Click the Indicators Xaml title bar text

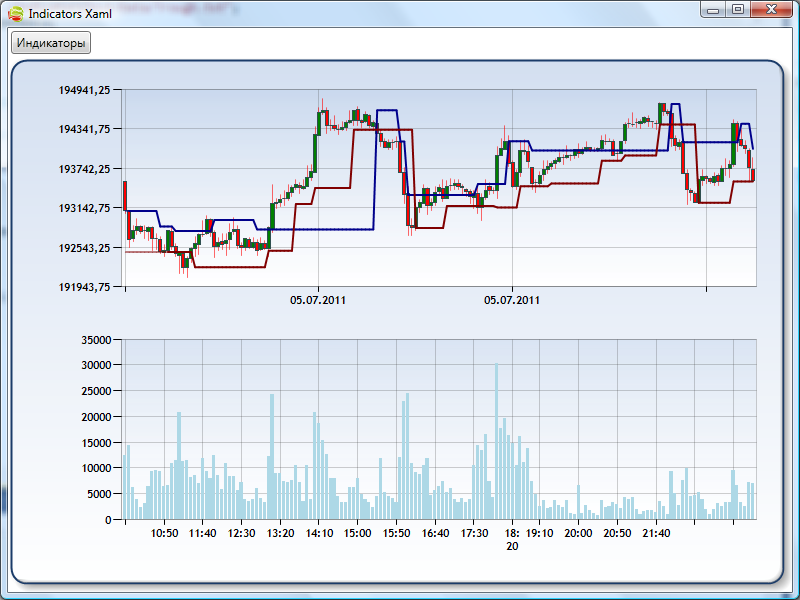click(69, 14)
